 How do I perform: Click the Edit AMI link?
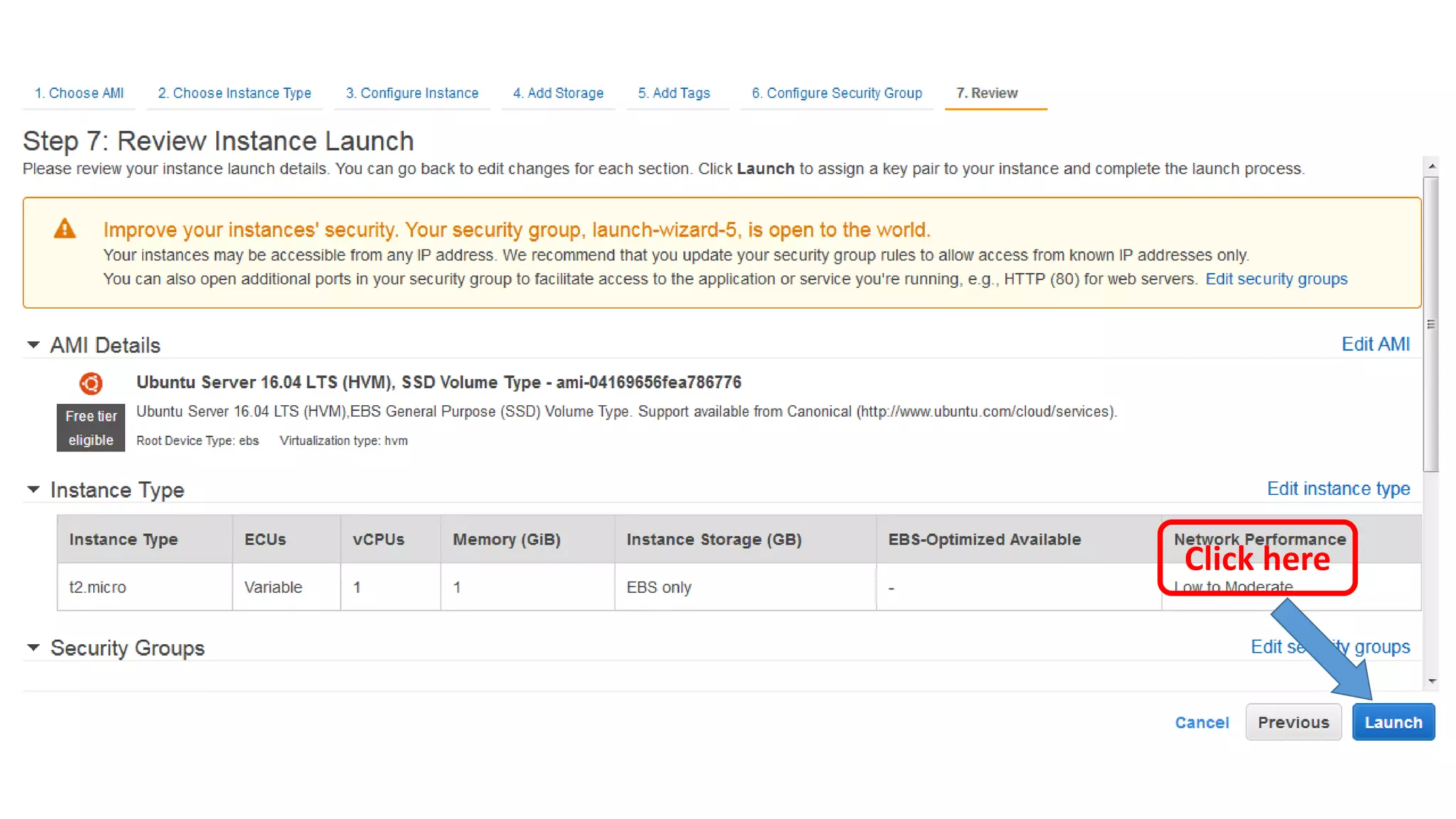[1375, 344]
